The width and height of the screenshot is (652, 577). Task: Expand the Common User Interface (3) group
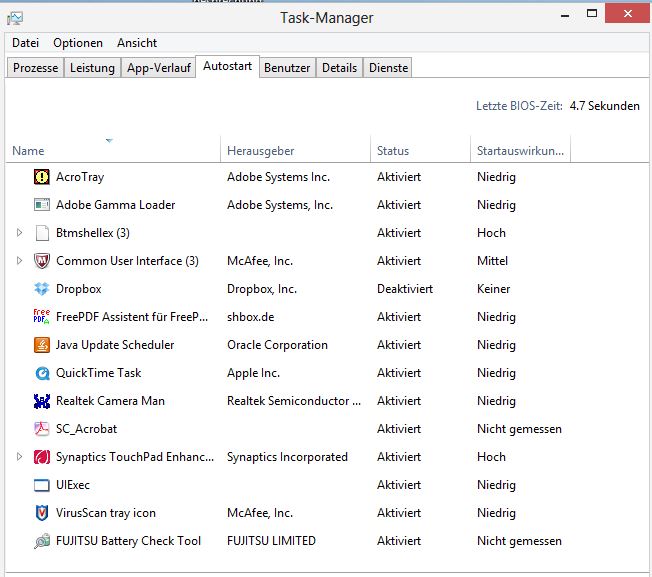[x=19, y=261]
